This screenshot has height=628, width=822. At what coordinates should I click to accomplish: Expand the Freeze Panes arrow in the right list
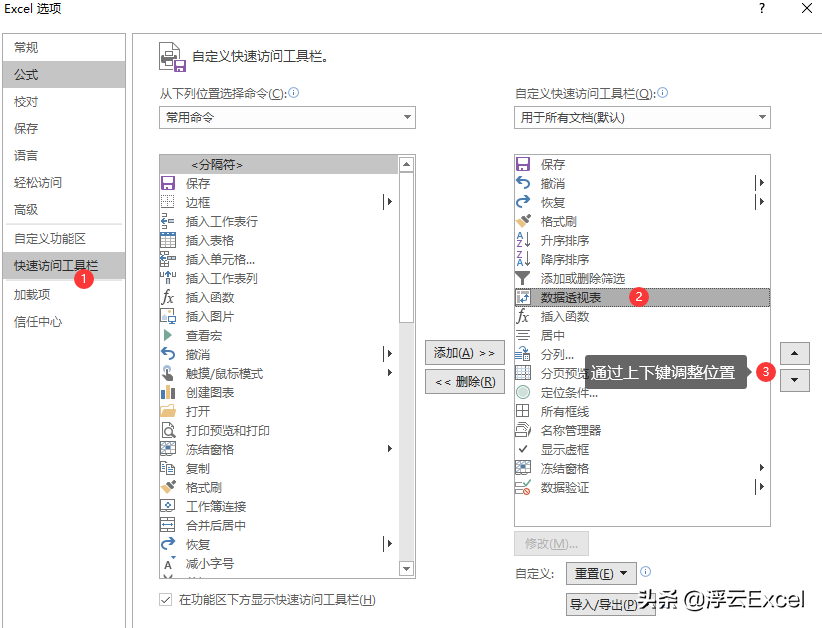[761, 468]
